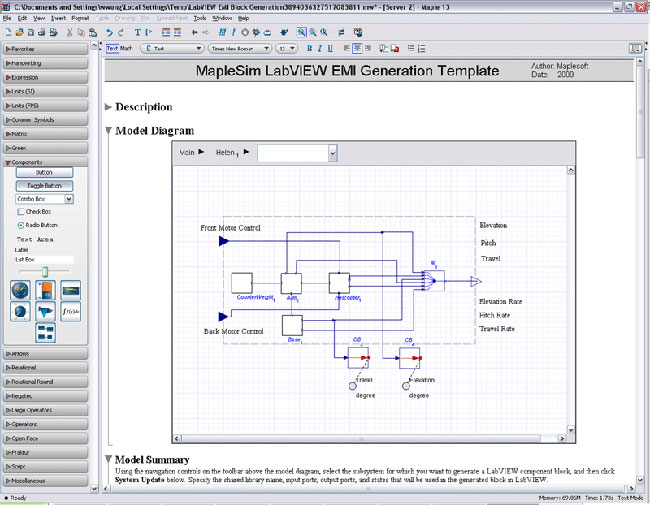Select the Radio Button component in palette
This screenshot has height=505, width=650.
[x=37, y=225]
